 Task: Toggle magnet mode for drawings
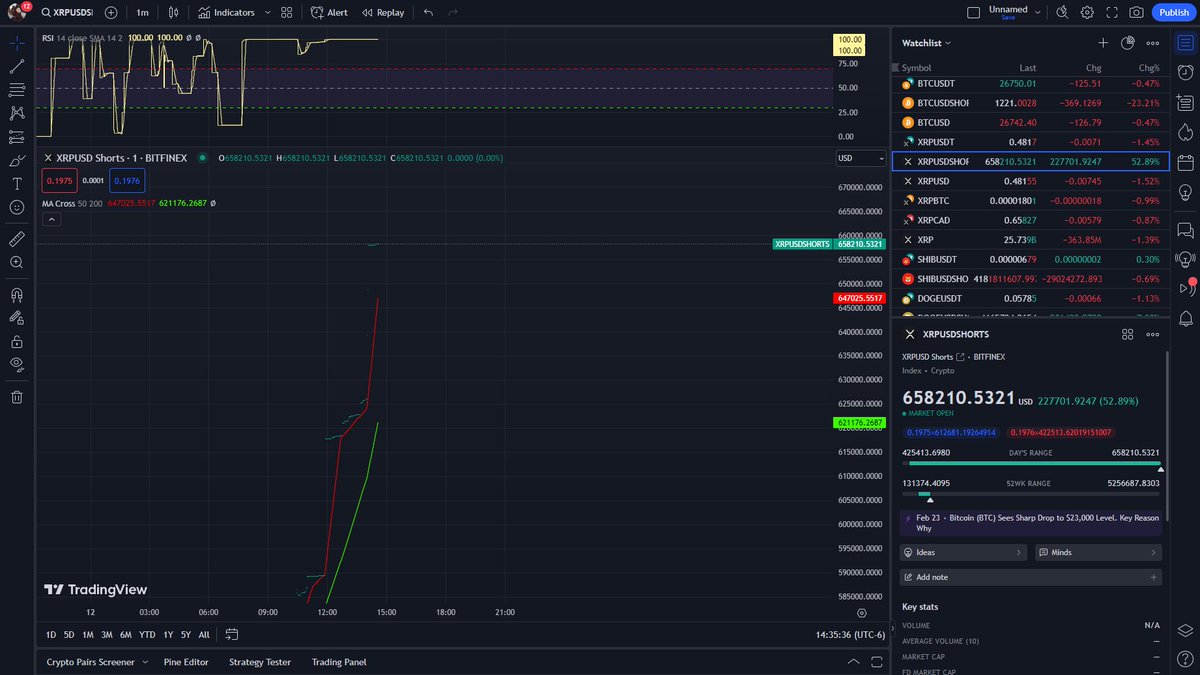pos(17,295)
